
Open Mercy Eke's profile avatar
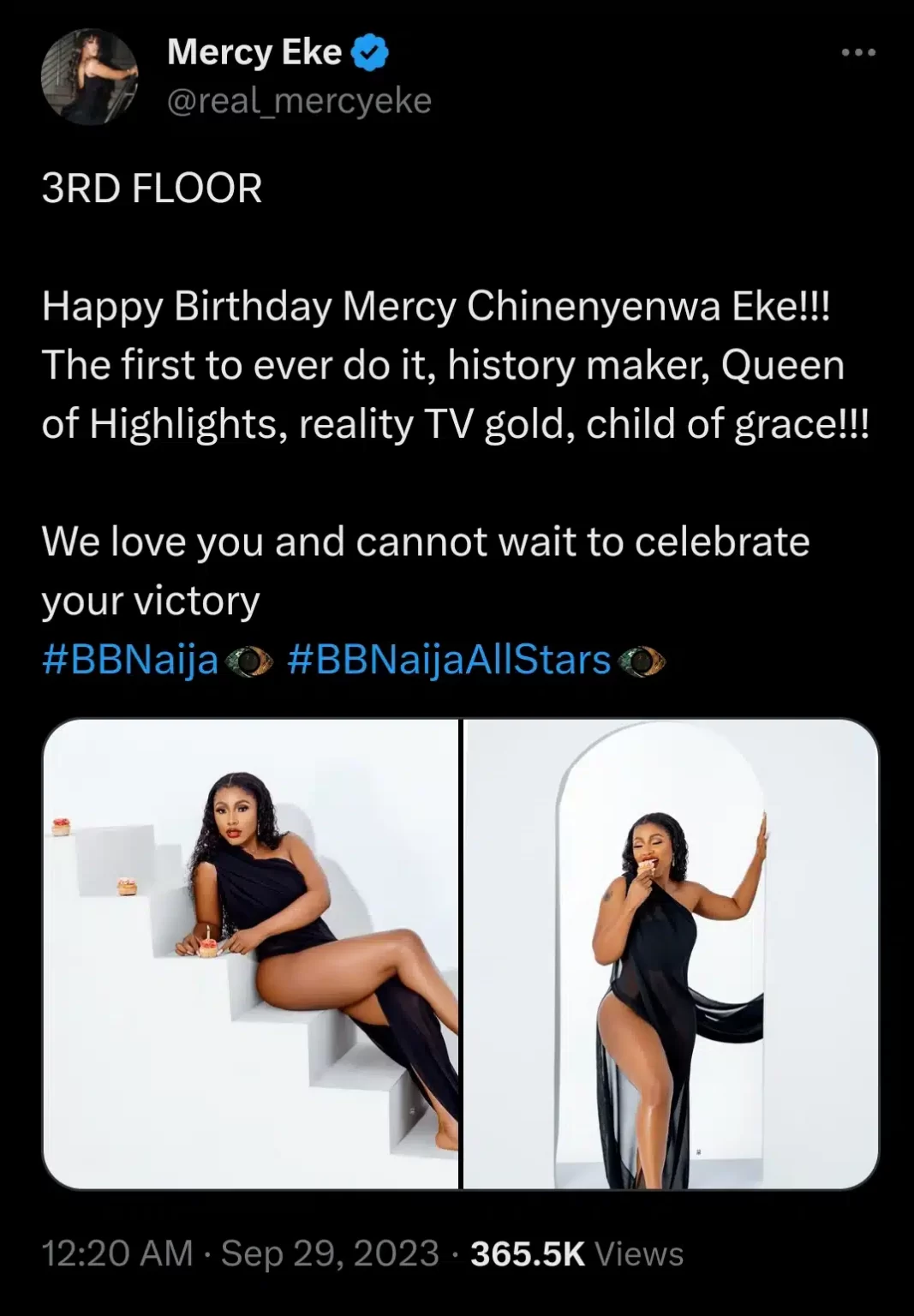(89, 77)
